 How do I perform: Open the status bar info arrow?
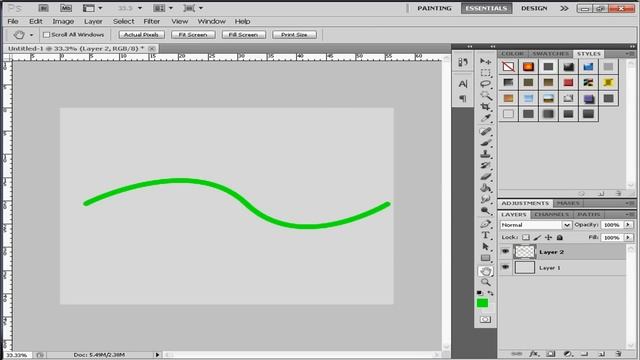(157, 355)
